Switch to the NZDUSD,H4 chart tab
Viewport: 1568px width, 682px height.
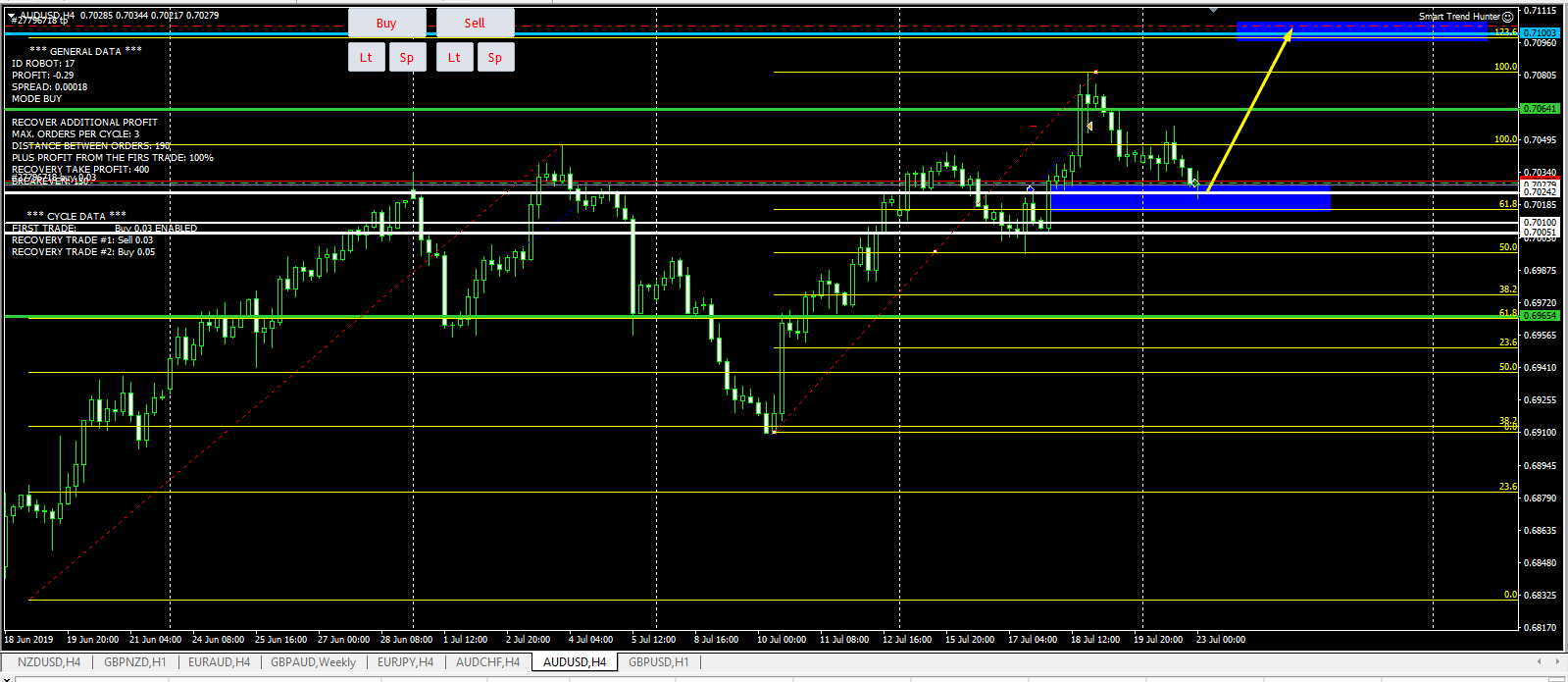click(x=49, y=662)
